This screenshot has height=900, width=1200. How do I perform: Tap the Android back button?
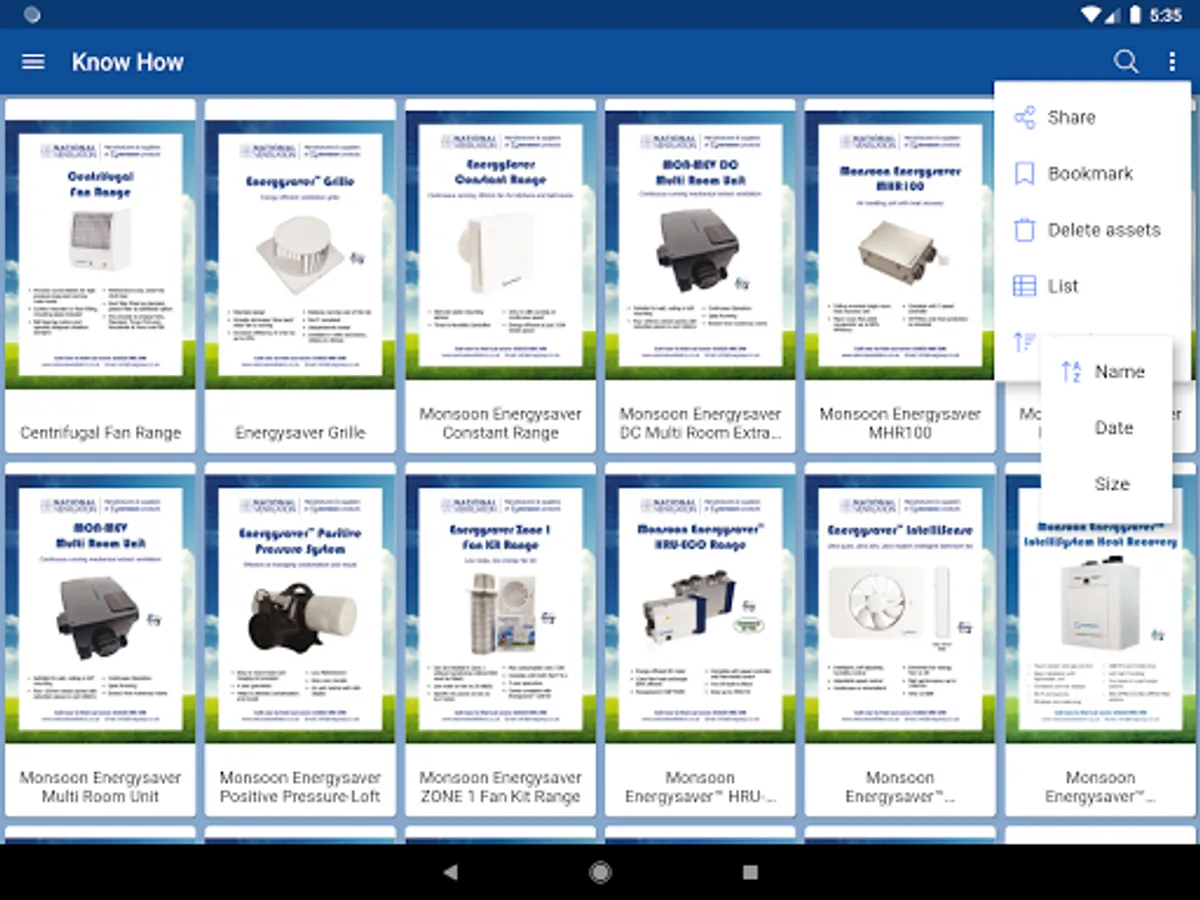click(x=450, y=872)
